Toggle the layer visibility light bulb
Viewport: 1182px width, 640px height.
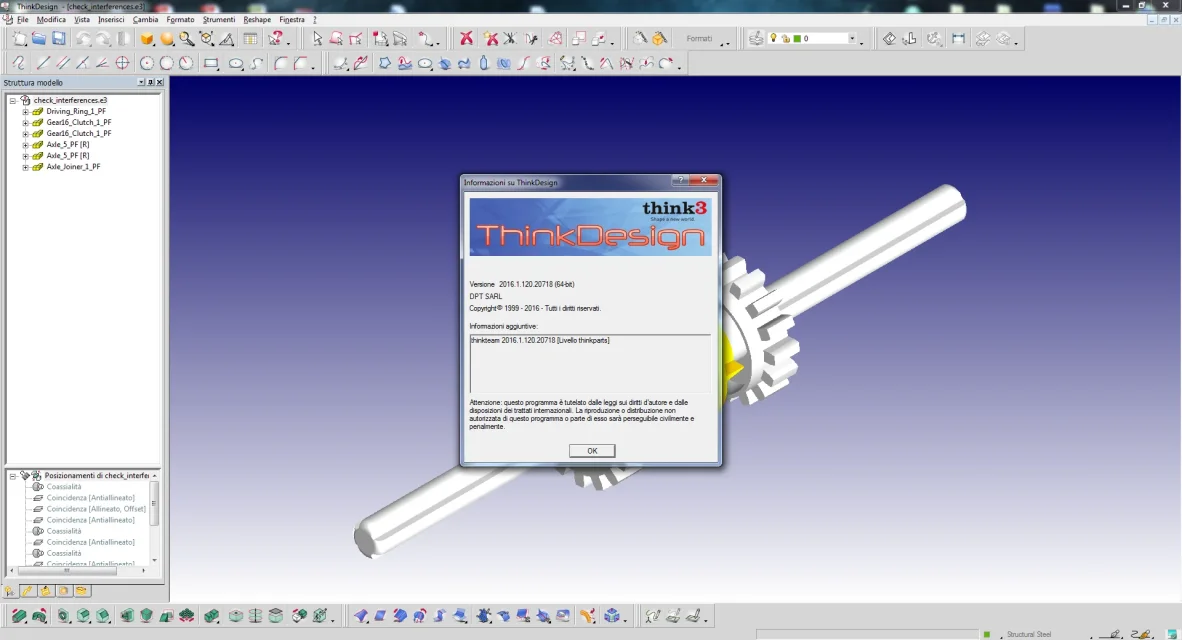click(x=773, y=39)
